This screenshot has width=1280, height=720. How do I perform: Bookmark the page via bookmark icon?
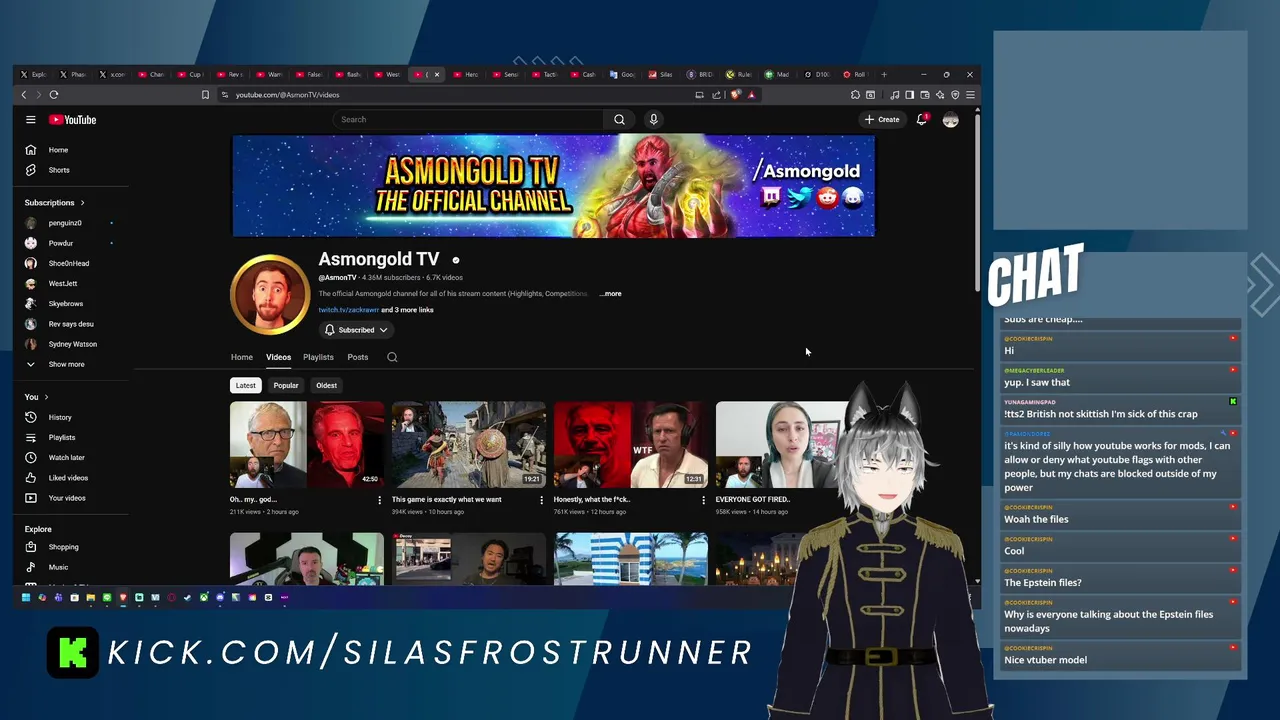pos(205,95)
